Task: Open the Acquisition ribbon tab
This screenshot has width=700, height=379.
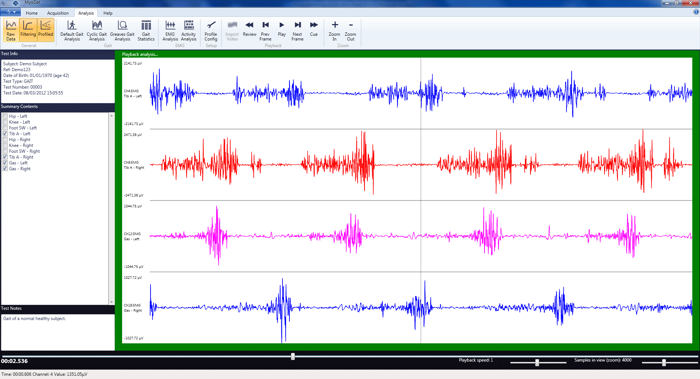Action: (x=58, y=13)
